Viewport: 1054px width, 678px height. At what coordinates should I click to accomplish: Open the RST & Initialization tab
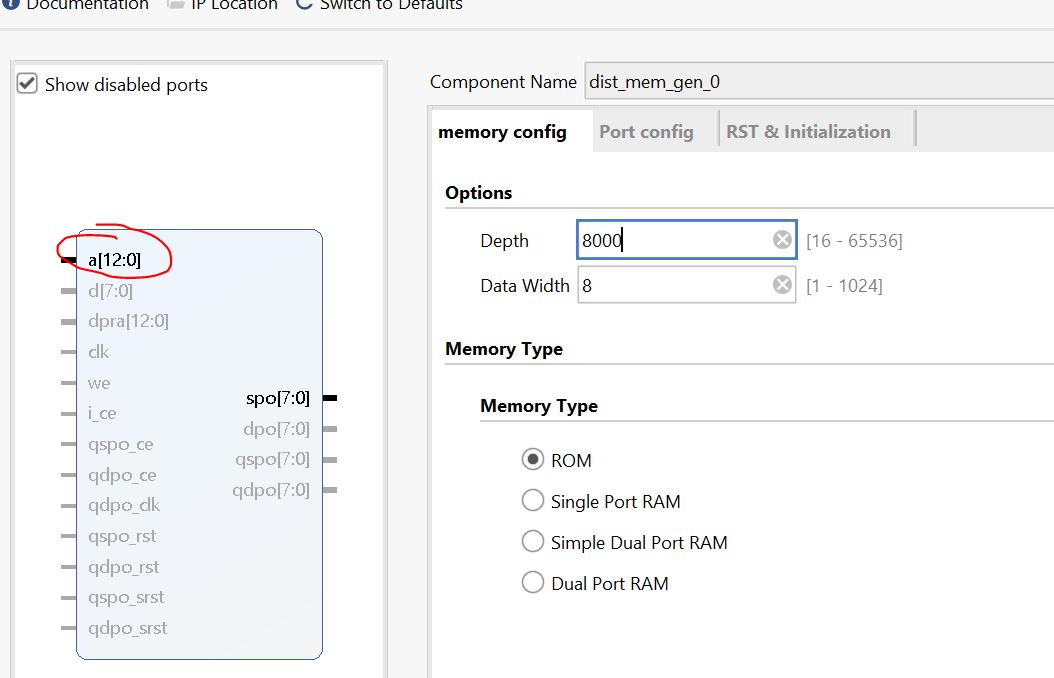pyautogui.click(x=808, y=132)
